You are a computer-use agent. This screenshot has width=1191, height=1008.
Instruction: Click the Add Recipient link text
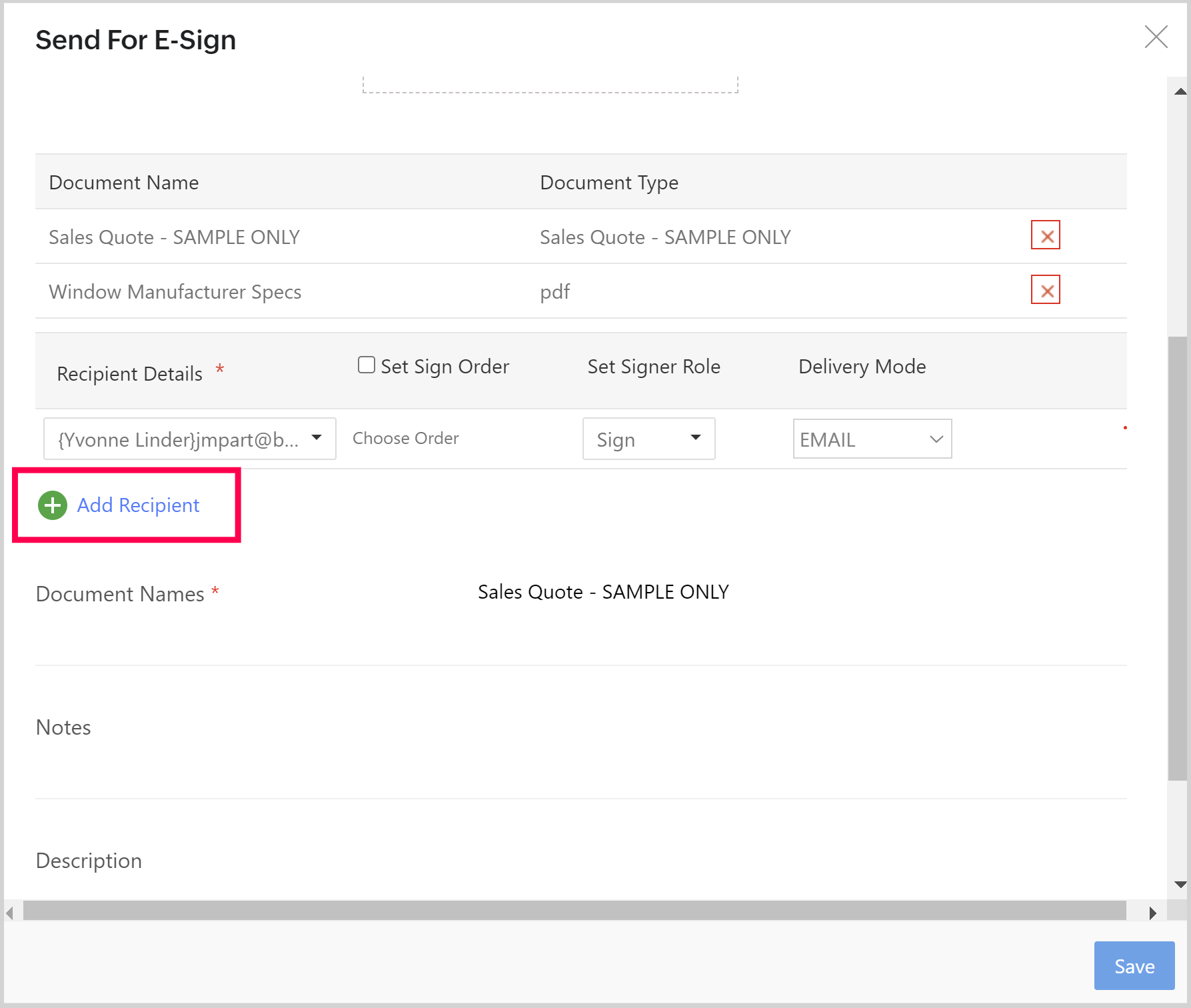tap(138, 505)
